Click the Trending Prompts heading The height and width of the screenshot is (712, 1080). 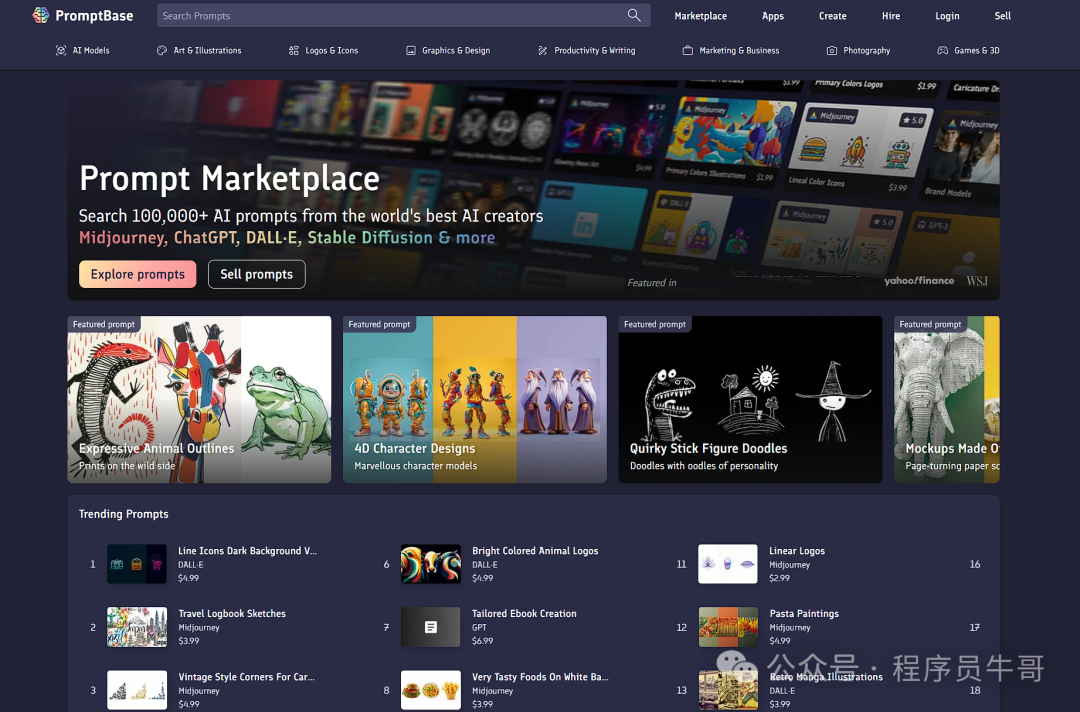click(x=123, y=514)
